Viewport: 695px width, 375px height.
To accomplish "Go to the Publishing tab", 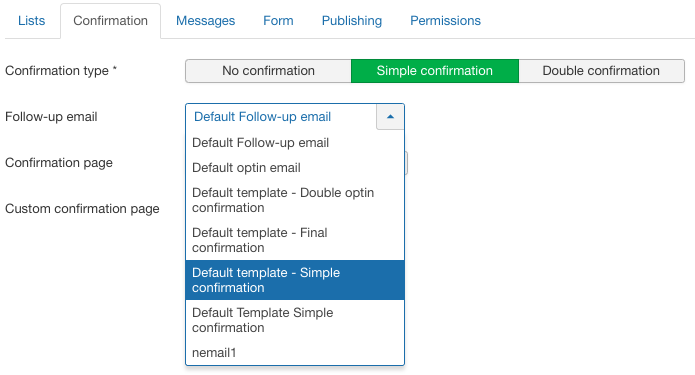I will (x=352, y=21).
